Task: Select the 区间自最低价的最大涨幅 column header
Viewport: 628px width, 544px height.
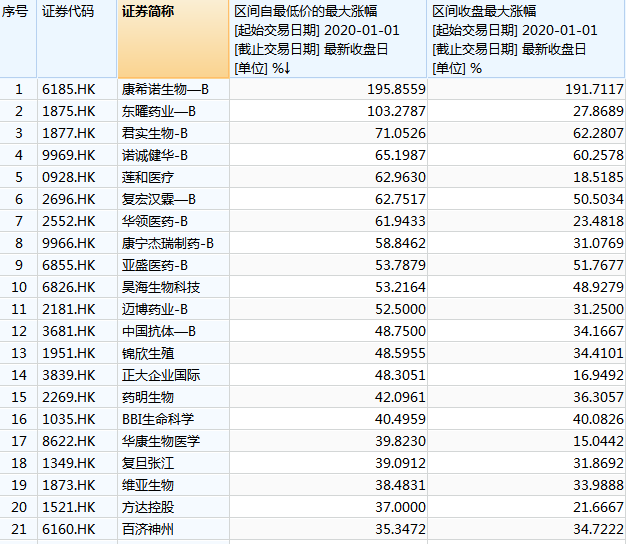Action: click(x=328, y=39)
